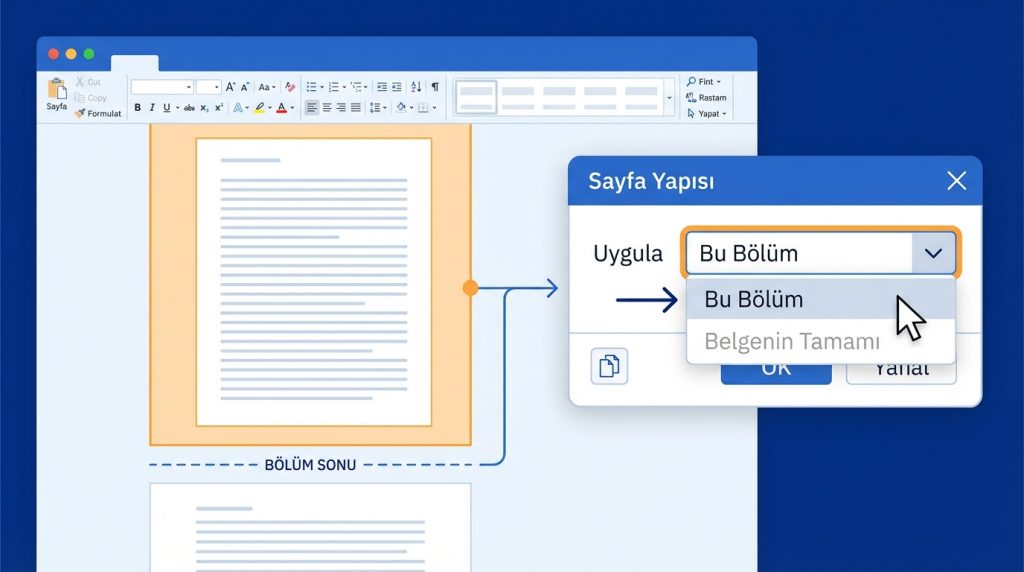Clear formatting with the eraser A icon

290,87
